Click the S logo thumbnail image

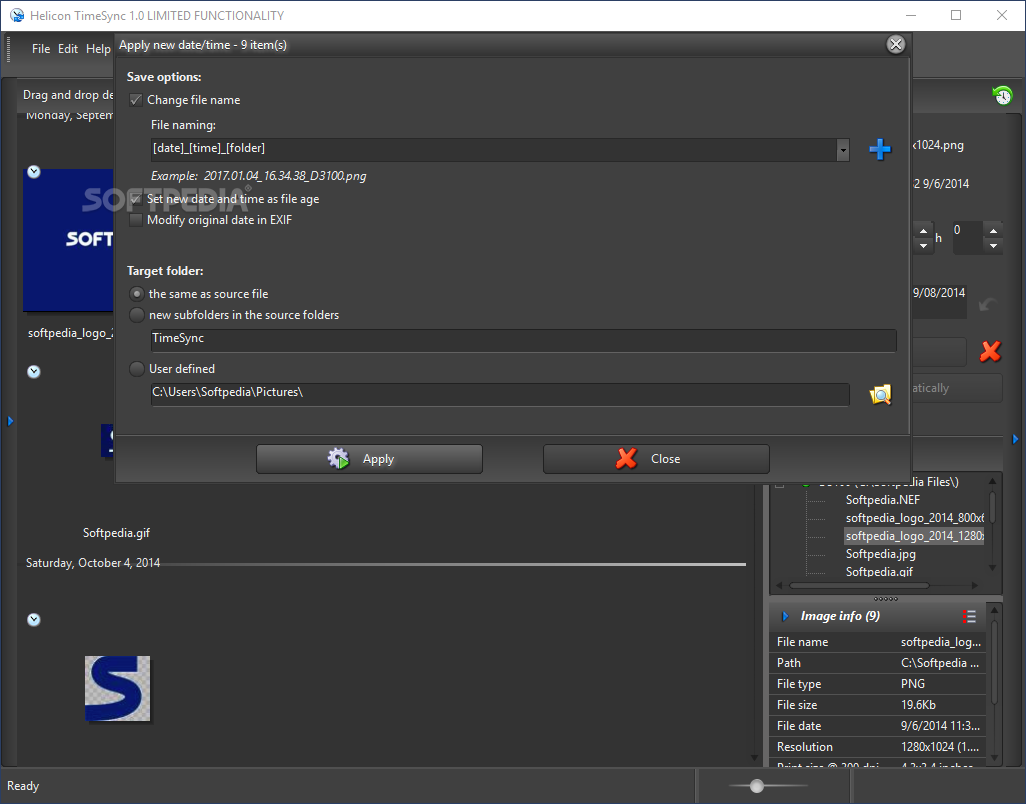click(x=118, y=689)
